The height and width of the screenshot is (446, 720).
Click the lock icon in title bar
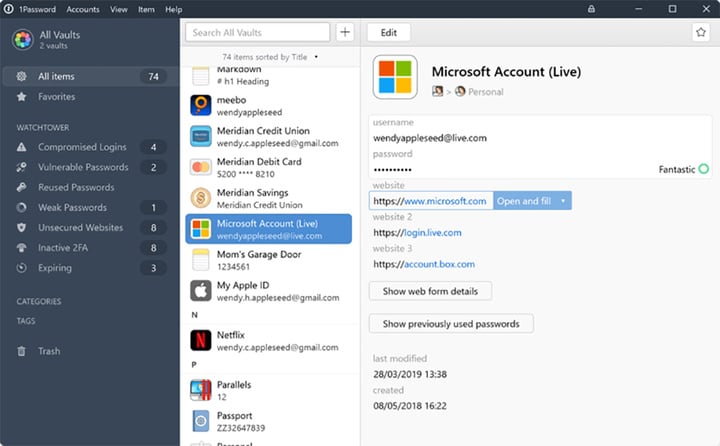592,9
